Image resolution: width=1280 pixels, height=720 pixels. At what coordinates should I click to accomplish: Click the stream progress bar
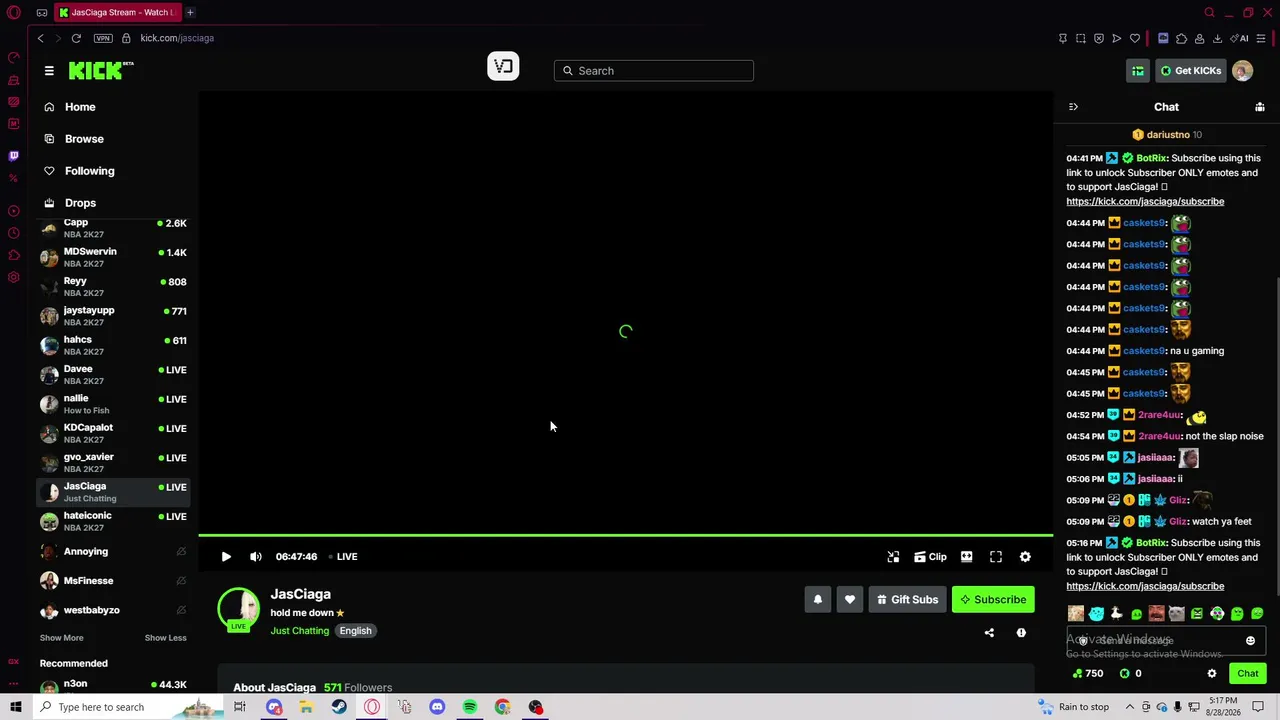coord(625,536)
